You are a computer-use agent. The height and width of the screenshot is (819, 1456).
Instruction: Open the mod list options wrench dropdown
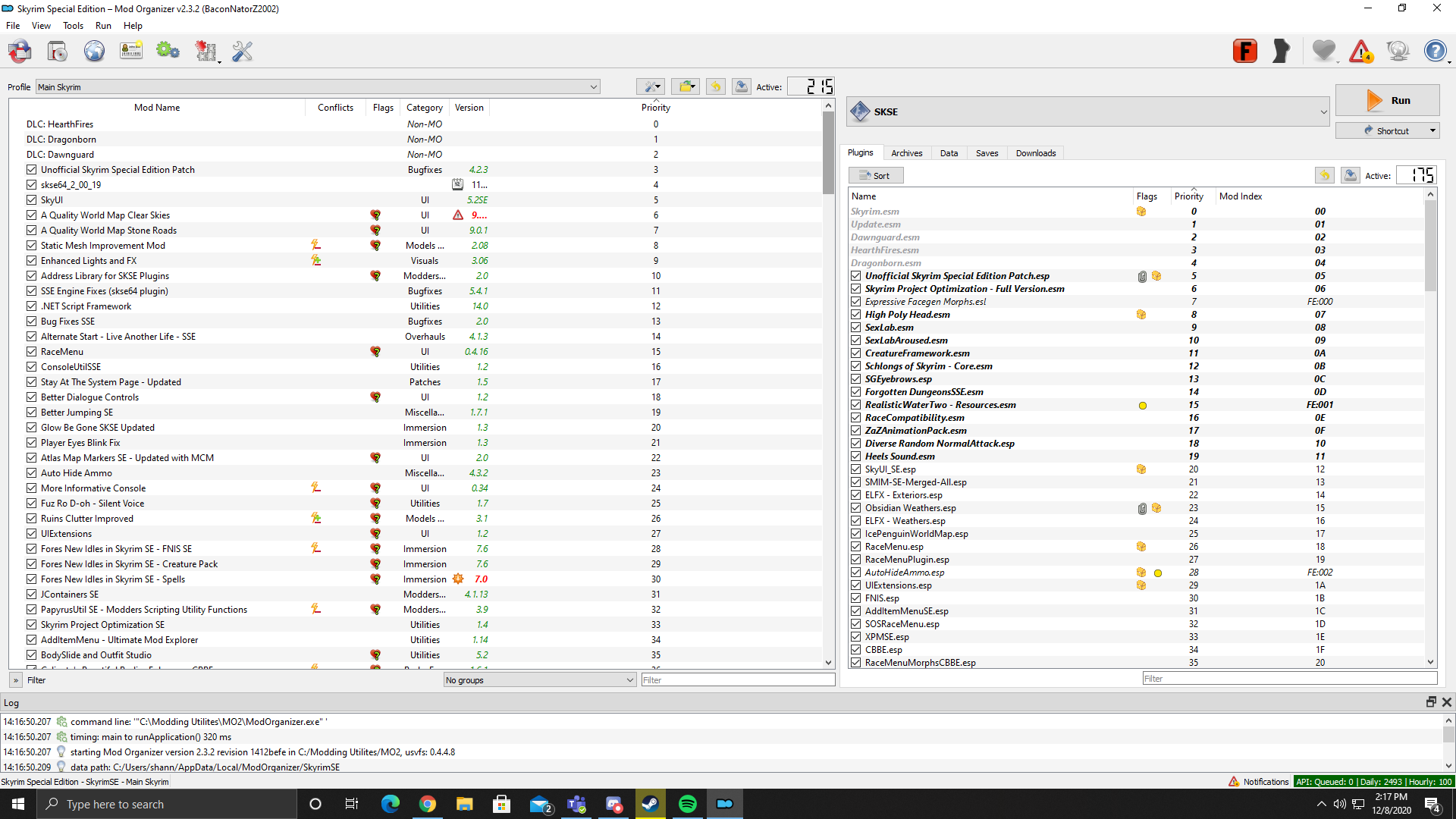651,86
